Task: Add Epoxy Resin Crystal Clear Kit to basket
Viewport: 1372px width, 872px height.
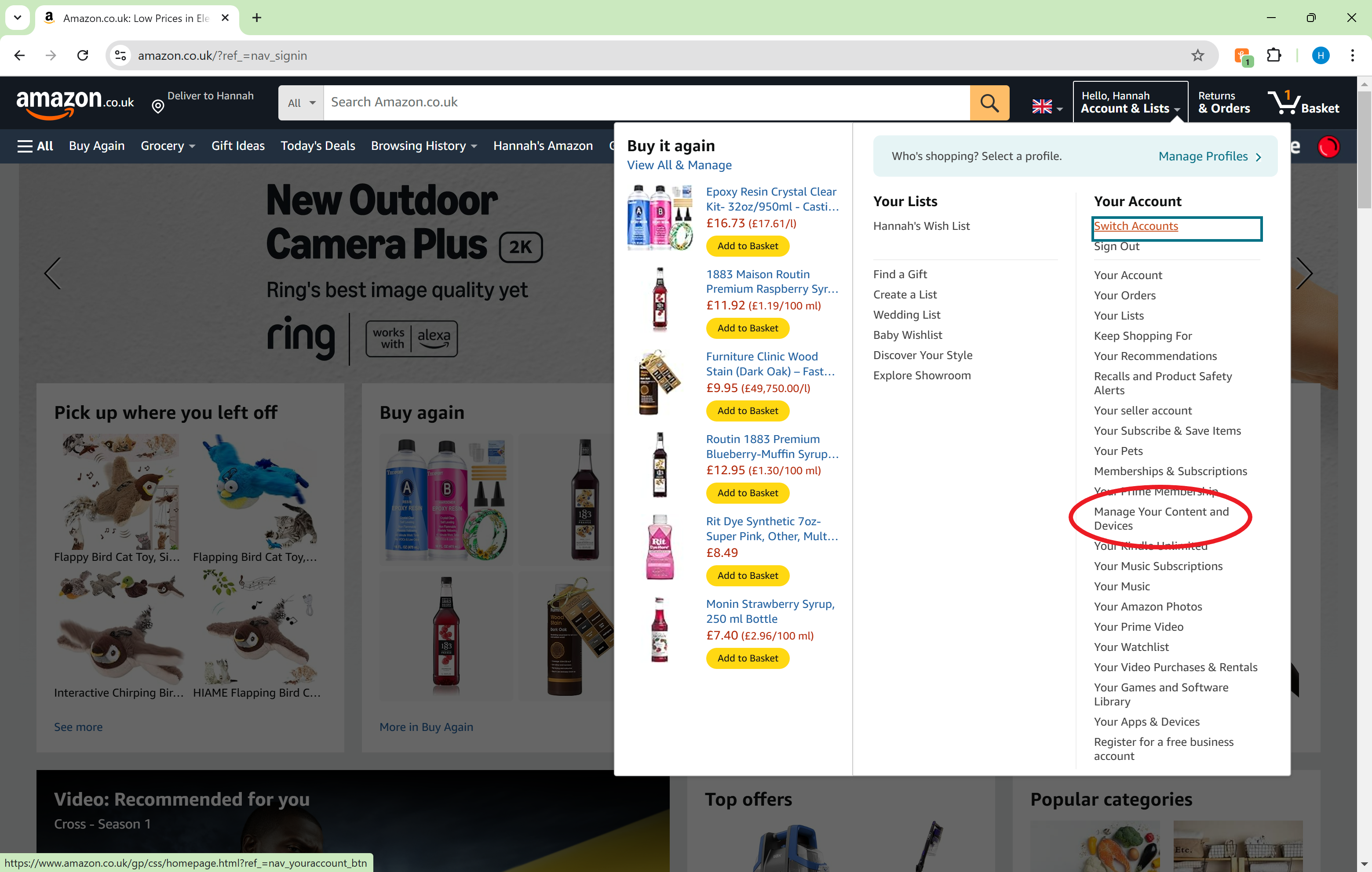Action: pos(748,246)
